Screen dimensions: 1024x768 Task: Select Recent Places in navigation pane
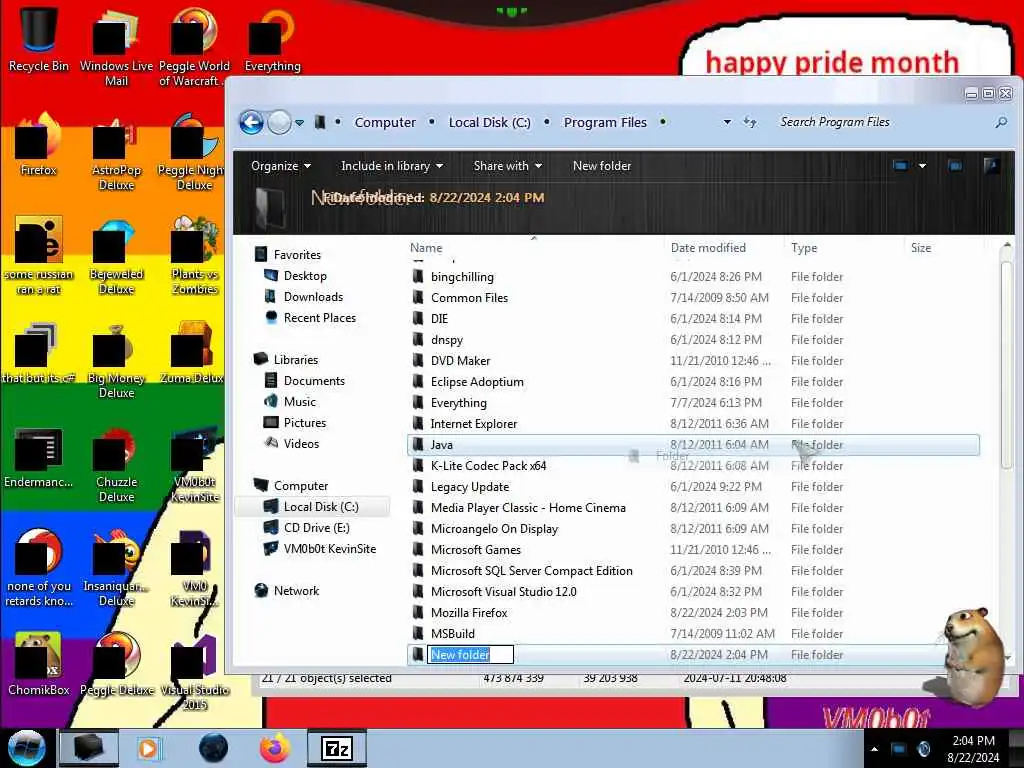tap(319, 317)
